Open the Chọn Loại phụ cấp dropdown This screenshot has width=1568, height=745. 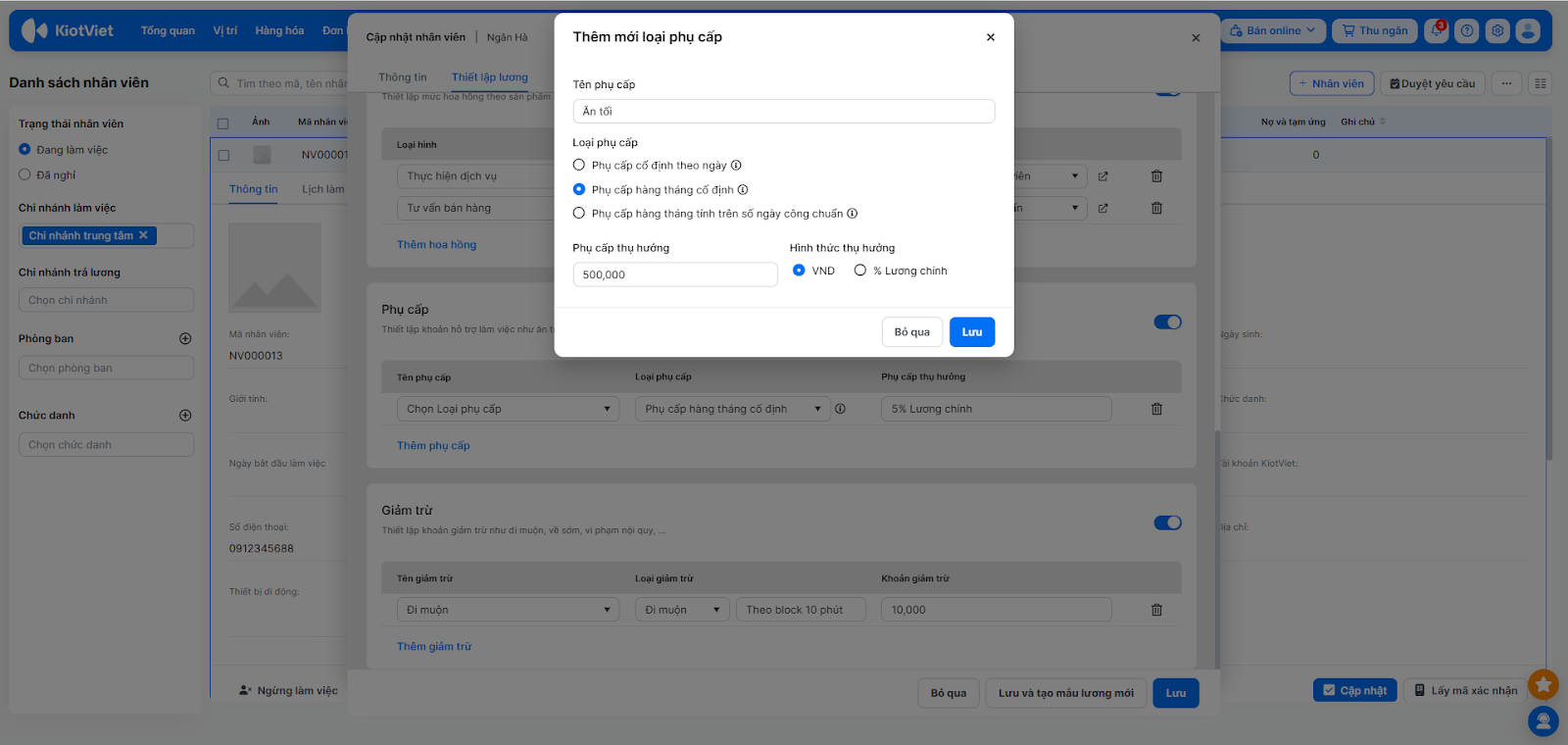pyautogui.click(x=508, y=409)
